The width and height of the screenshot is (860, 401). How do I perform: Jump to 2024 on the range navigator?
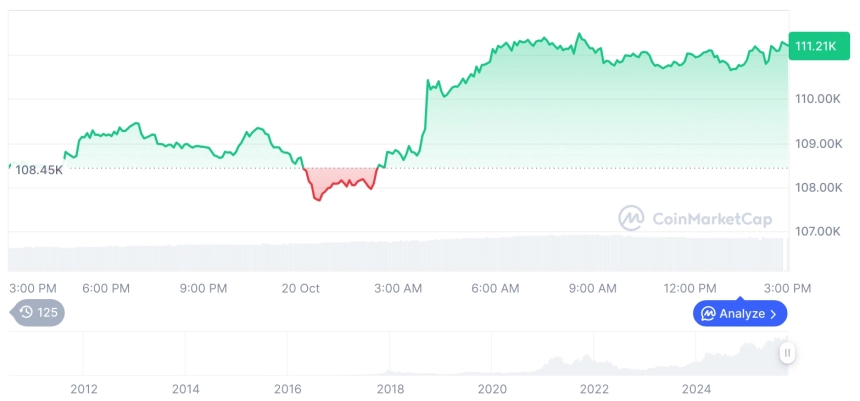(x=696, y=388)
